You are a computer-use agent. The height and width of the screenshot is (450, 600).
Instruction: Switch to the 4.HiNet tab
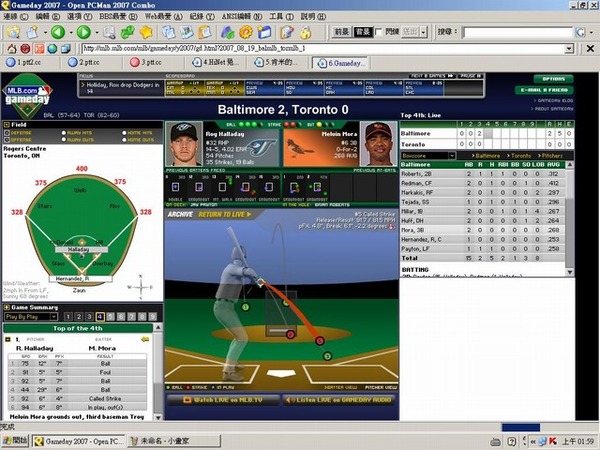point(216,62)
